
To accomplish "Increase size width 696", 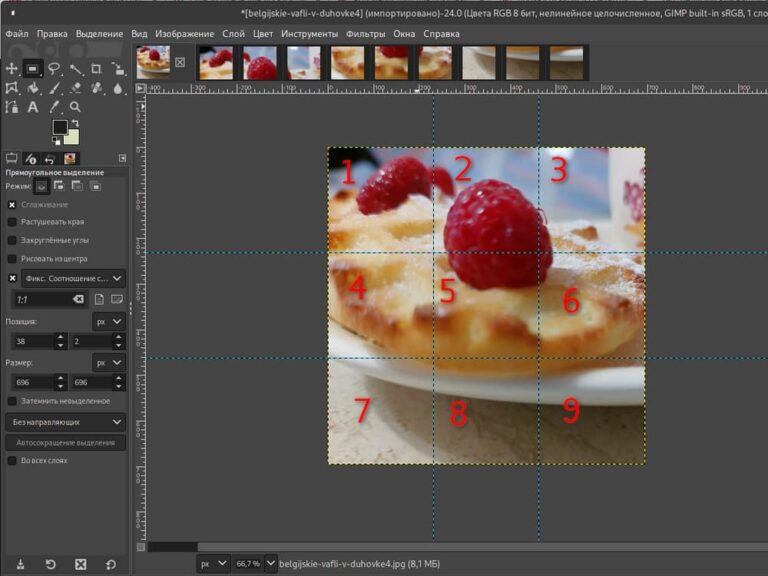I will [x=61, y=378].
